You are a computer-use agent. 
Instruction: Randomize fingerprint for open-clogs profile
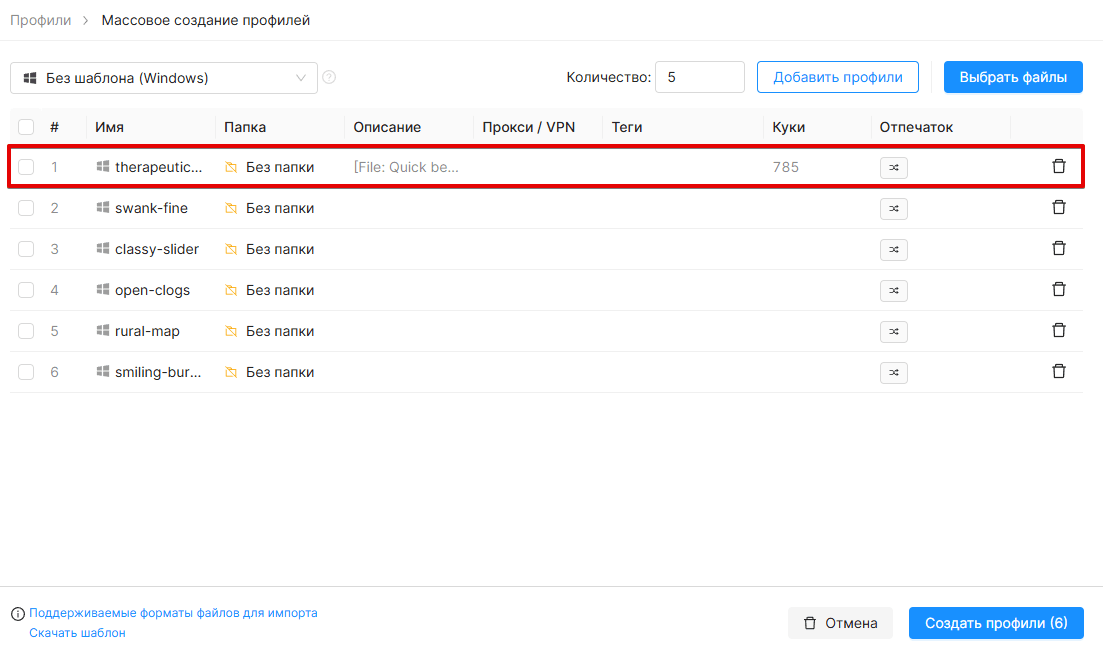893,290
